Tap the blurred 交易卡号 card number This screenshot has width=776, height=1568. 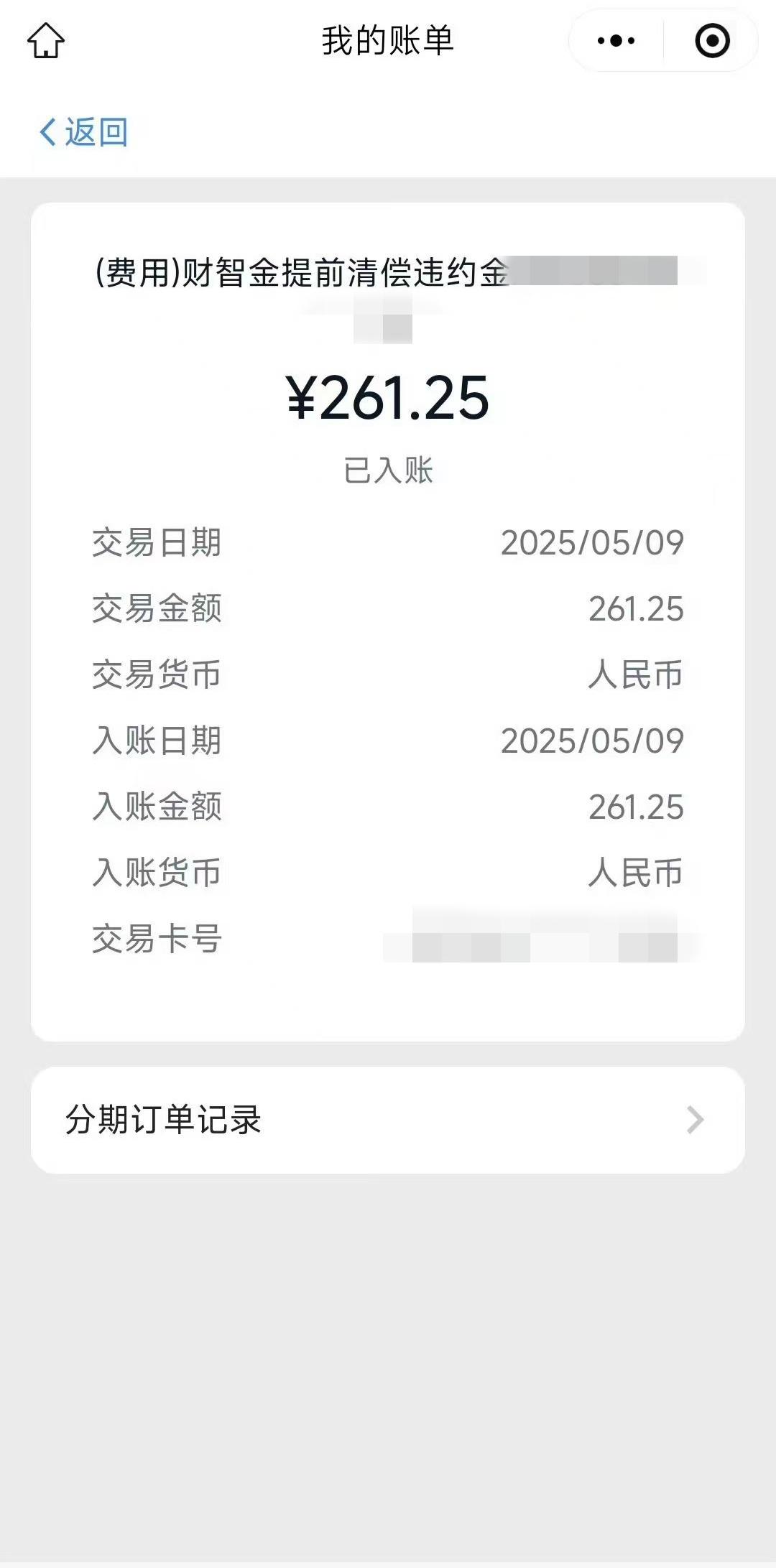click(x=544, y=940)
